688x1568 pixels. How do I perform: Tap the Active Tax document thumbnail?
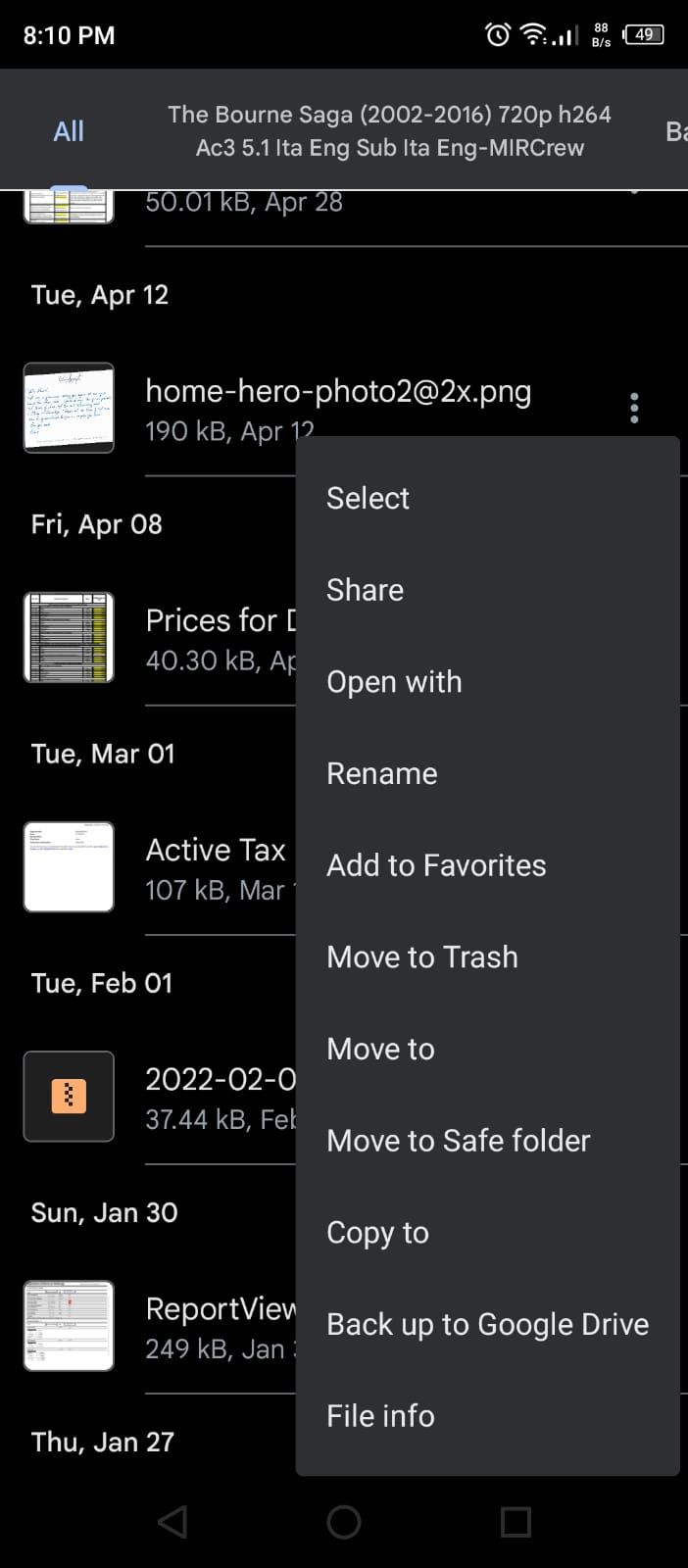[x=69, y=866]
